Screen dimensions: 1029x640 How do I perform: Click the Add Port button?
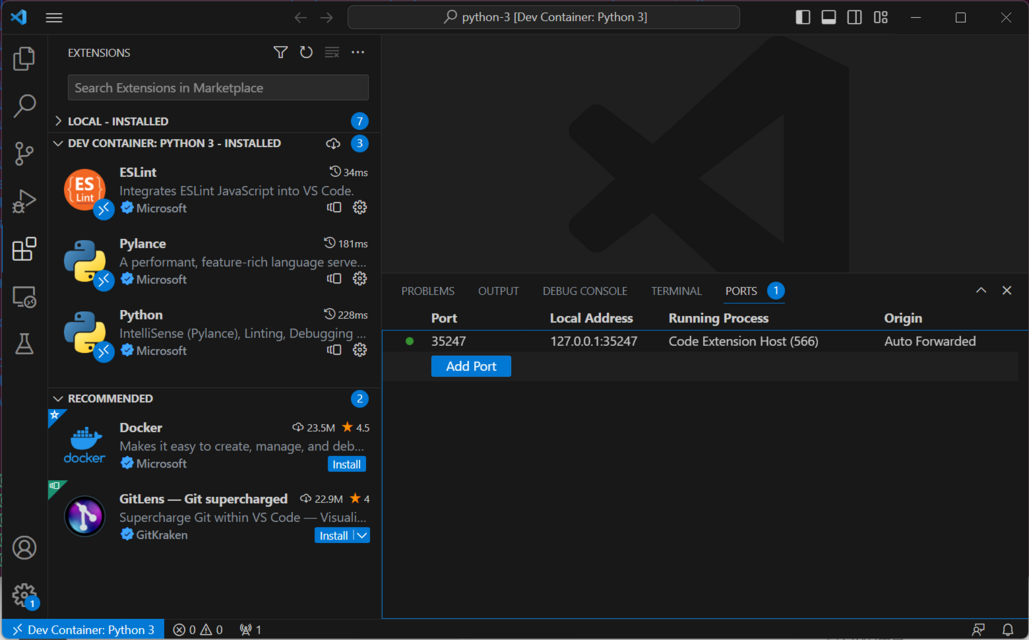(471, 367)
